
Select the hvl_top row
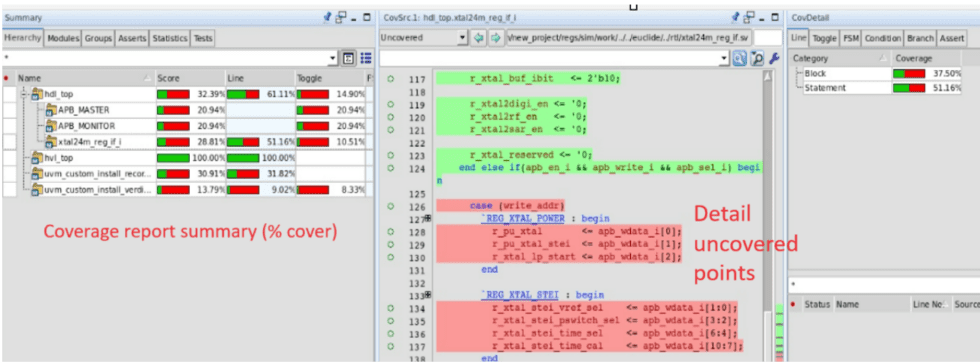(188, 158)
